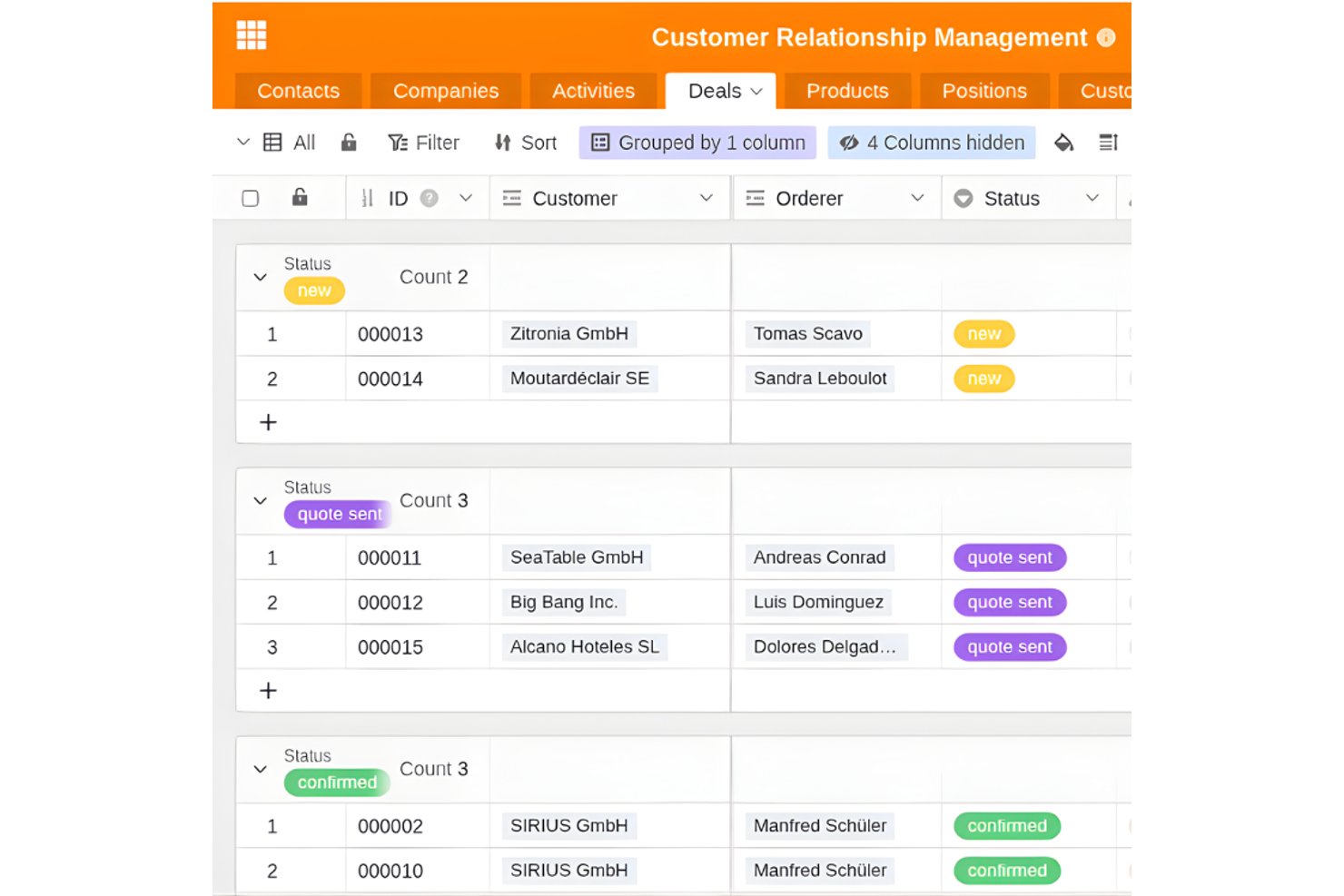
Task: Select the ID cell 000011
Action: point(418,557)
